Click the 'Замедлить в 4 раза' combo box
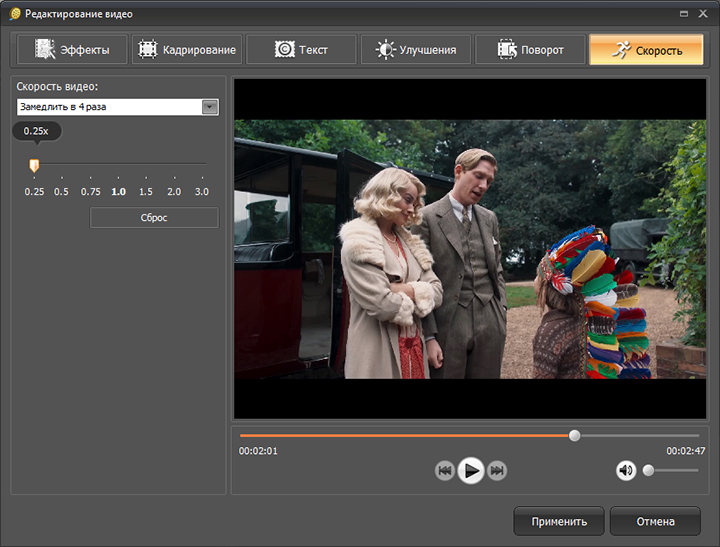 coord(118,107)
